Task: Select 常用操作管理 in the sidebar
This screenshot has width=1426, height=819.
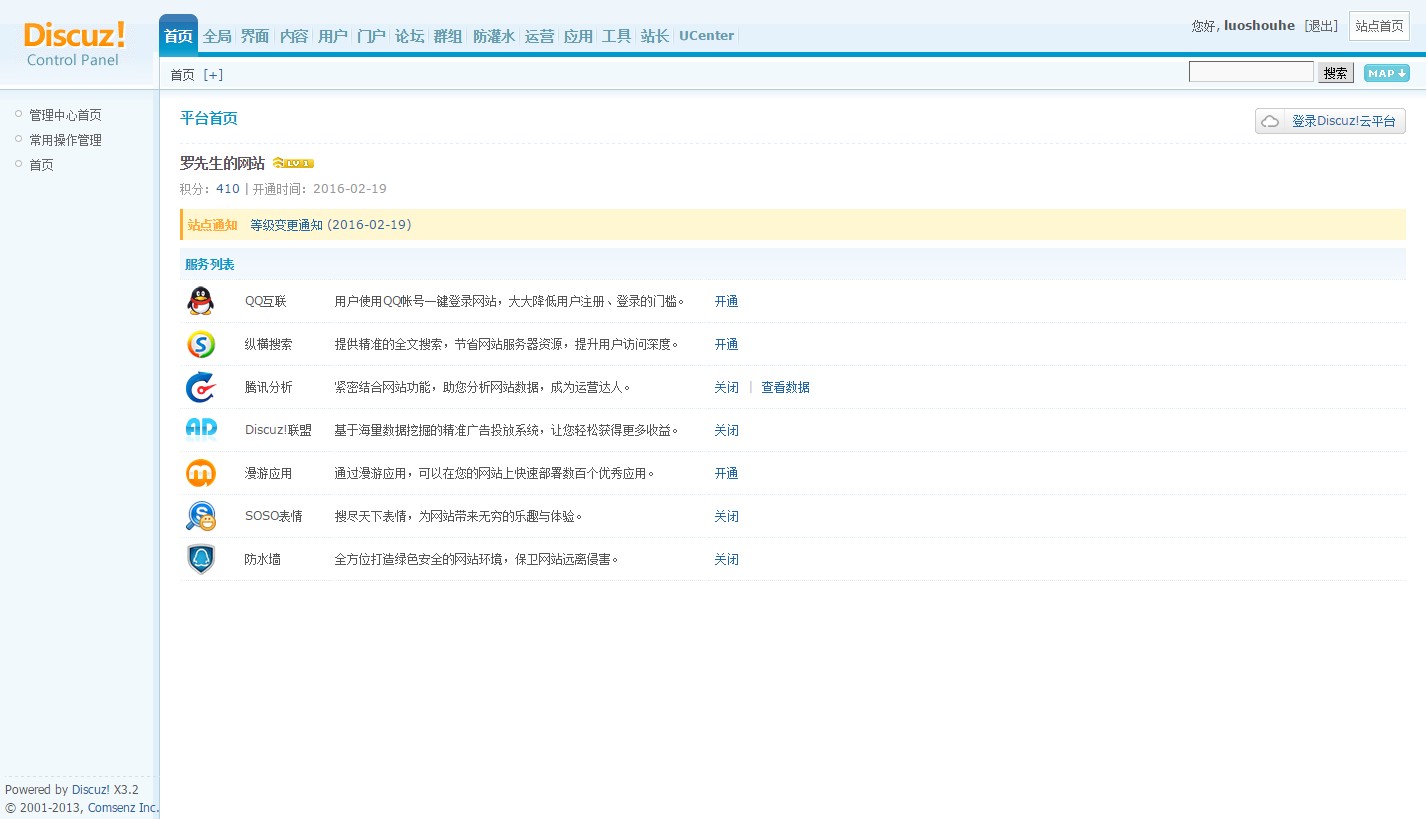Action: [x=65, y=140]
